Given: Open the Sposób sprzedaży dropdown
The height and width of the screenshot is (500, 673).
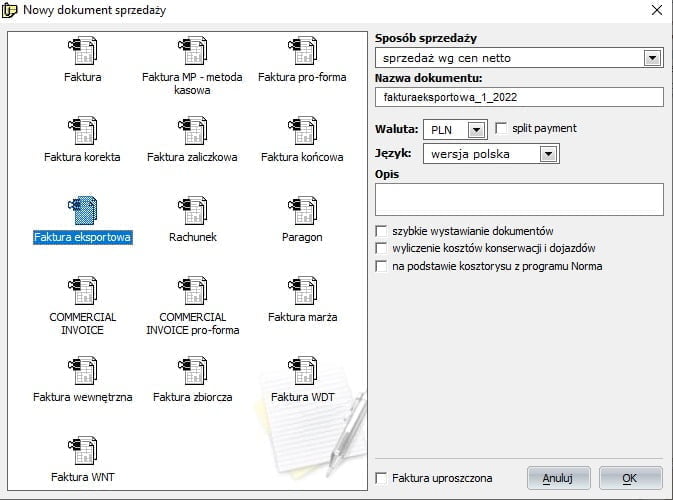Looking at the screenshot, I should (652, 58).
